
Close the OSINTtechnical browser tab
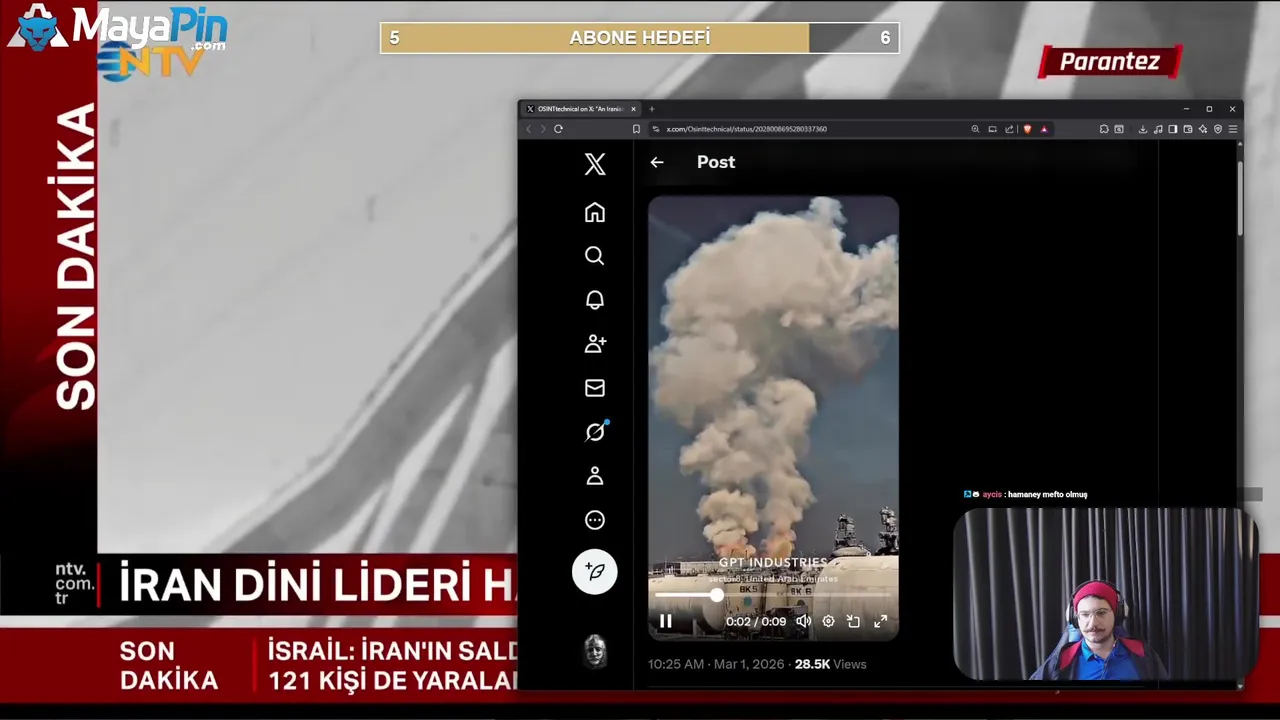(633, 109)
